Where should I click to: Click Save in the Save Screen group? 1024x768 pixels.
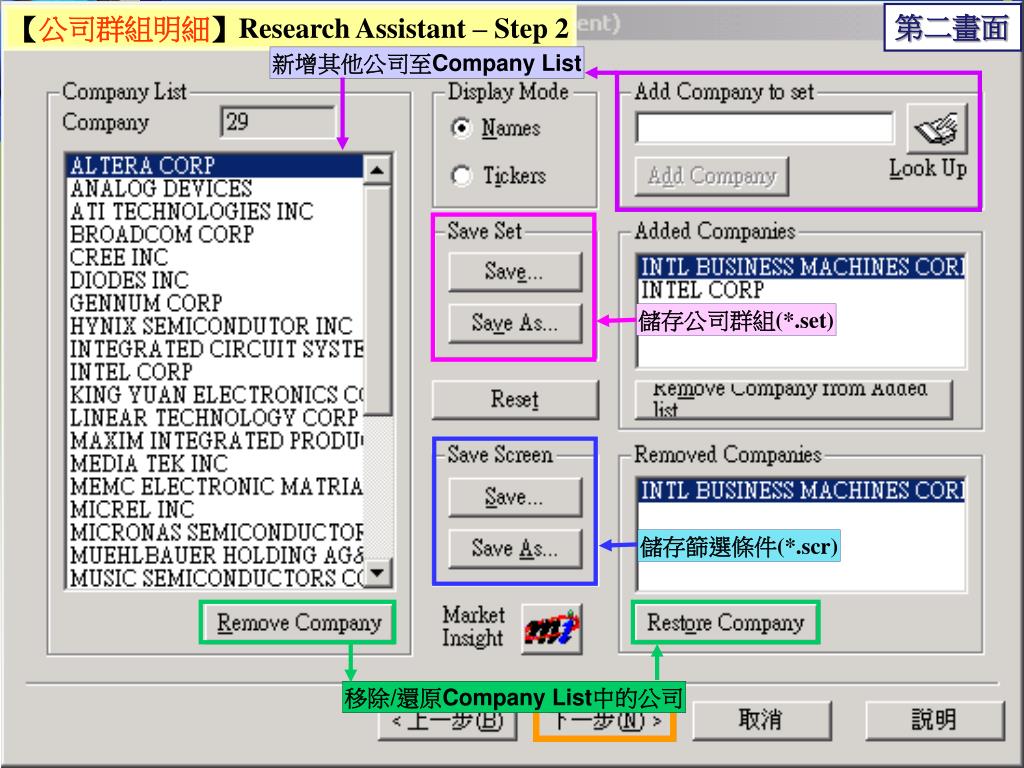(x=515, y=497)
